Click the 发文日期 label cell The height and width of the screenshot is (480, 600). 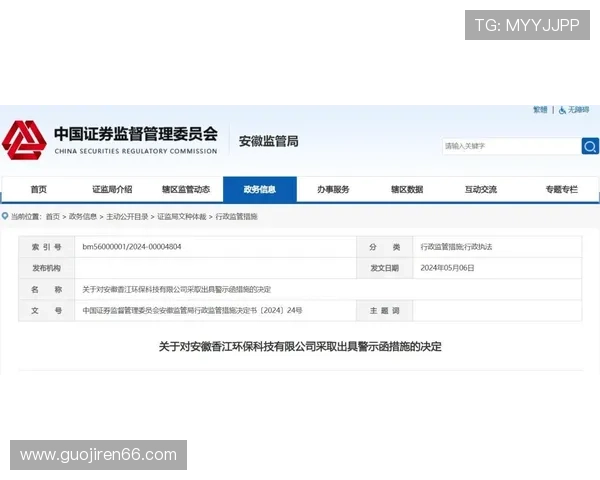coord(385,268)
